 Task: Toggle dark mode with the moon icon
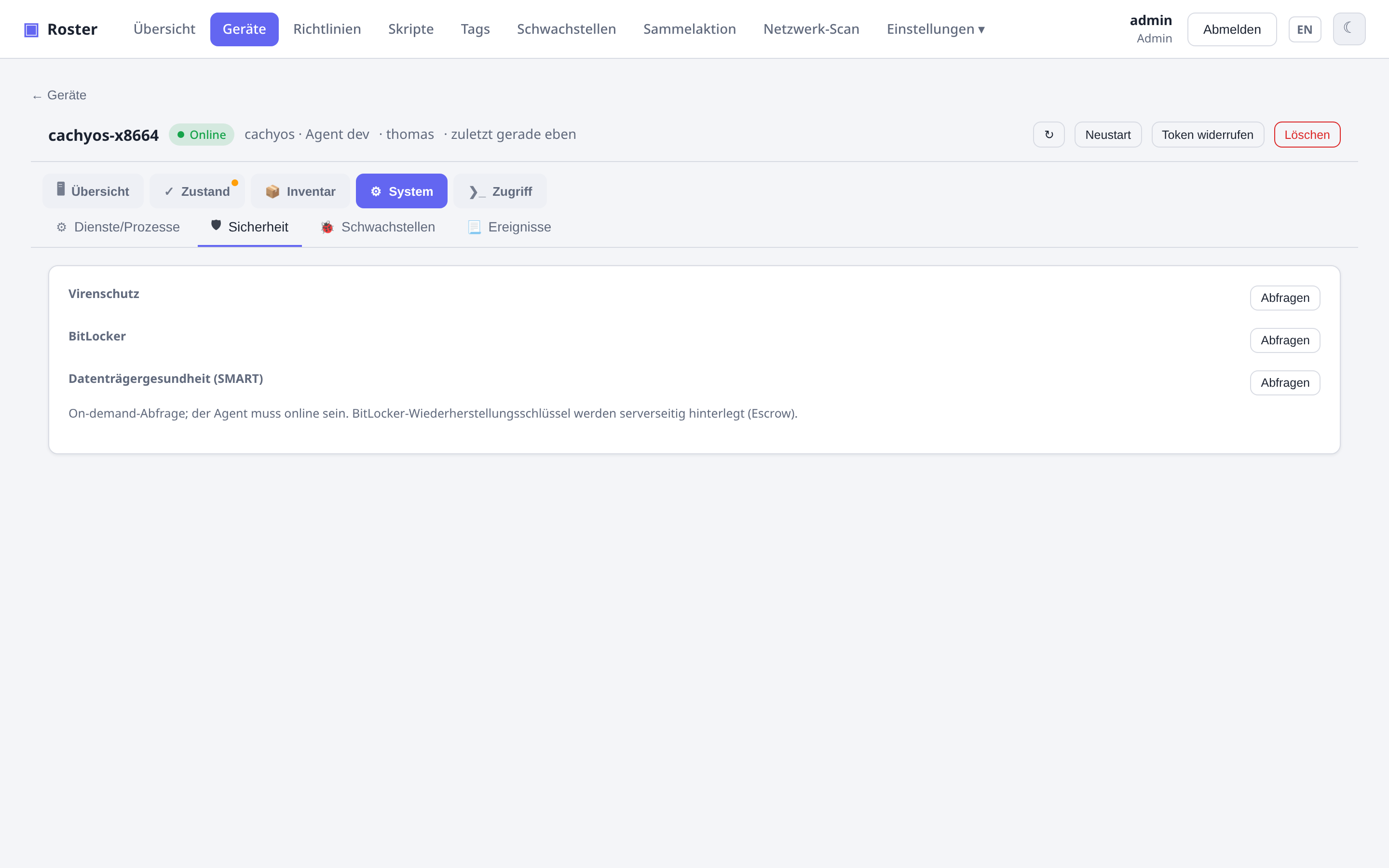pyautogui.click(x=1349, y=29)
